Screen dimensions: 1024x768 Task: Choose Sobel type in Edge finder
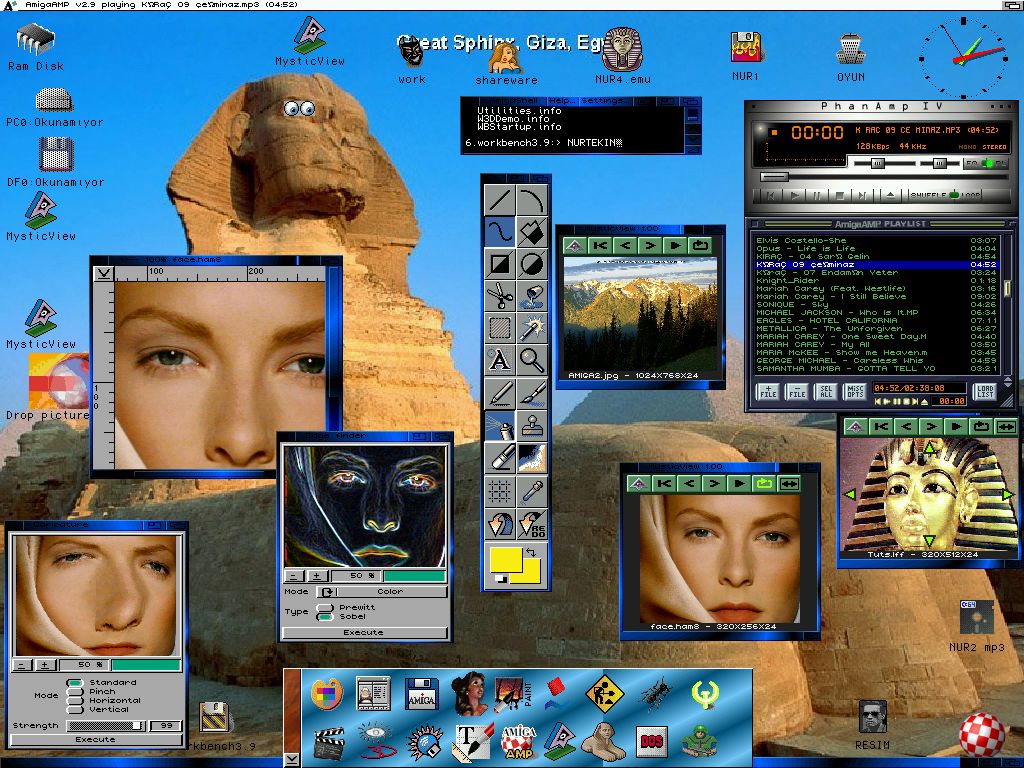(x=325, y=616)
